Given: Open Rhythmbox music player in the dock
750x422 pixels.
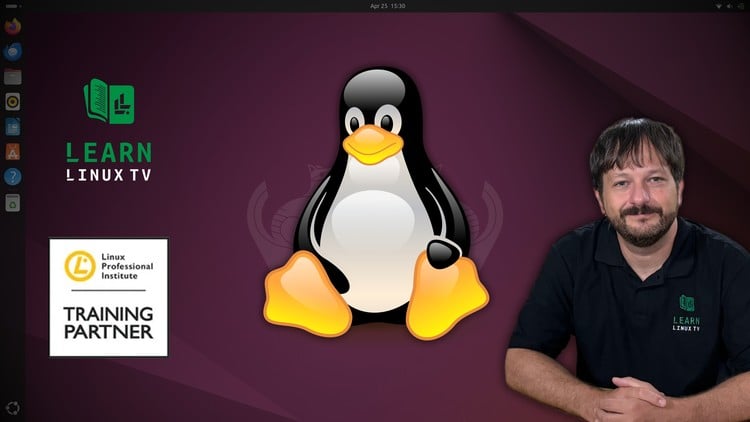Looking at the screenshot, I should click(x=13, y=101).
